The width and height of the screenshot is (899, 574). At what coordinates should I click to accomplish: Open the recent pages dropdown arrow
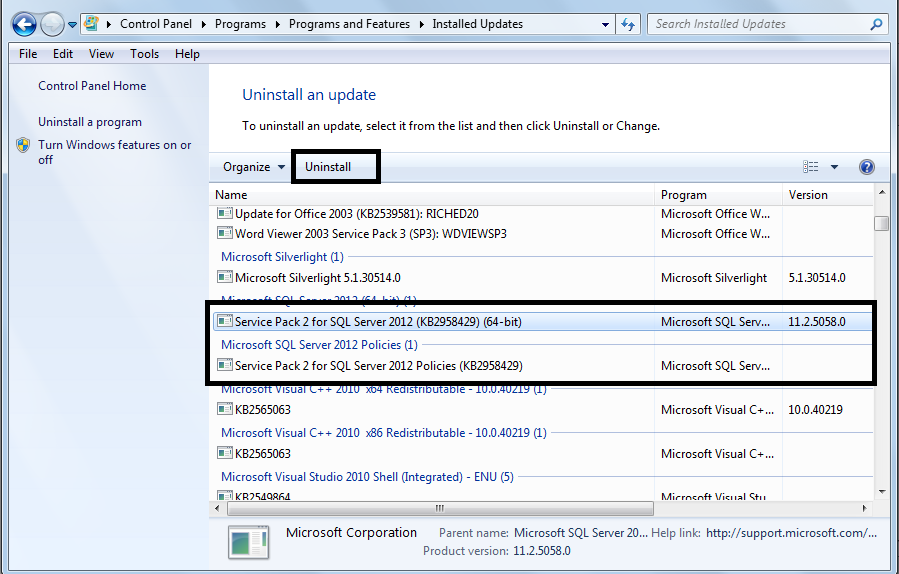click(x=72, y=25)
